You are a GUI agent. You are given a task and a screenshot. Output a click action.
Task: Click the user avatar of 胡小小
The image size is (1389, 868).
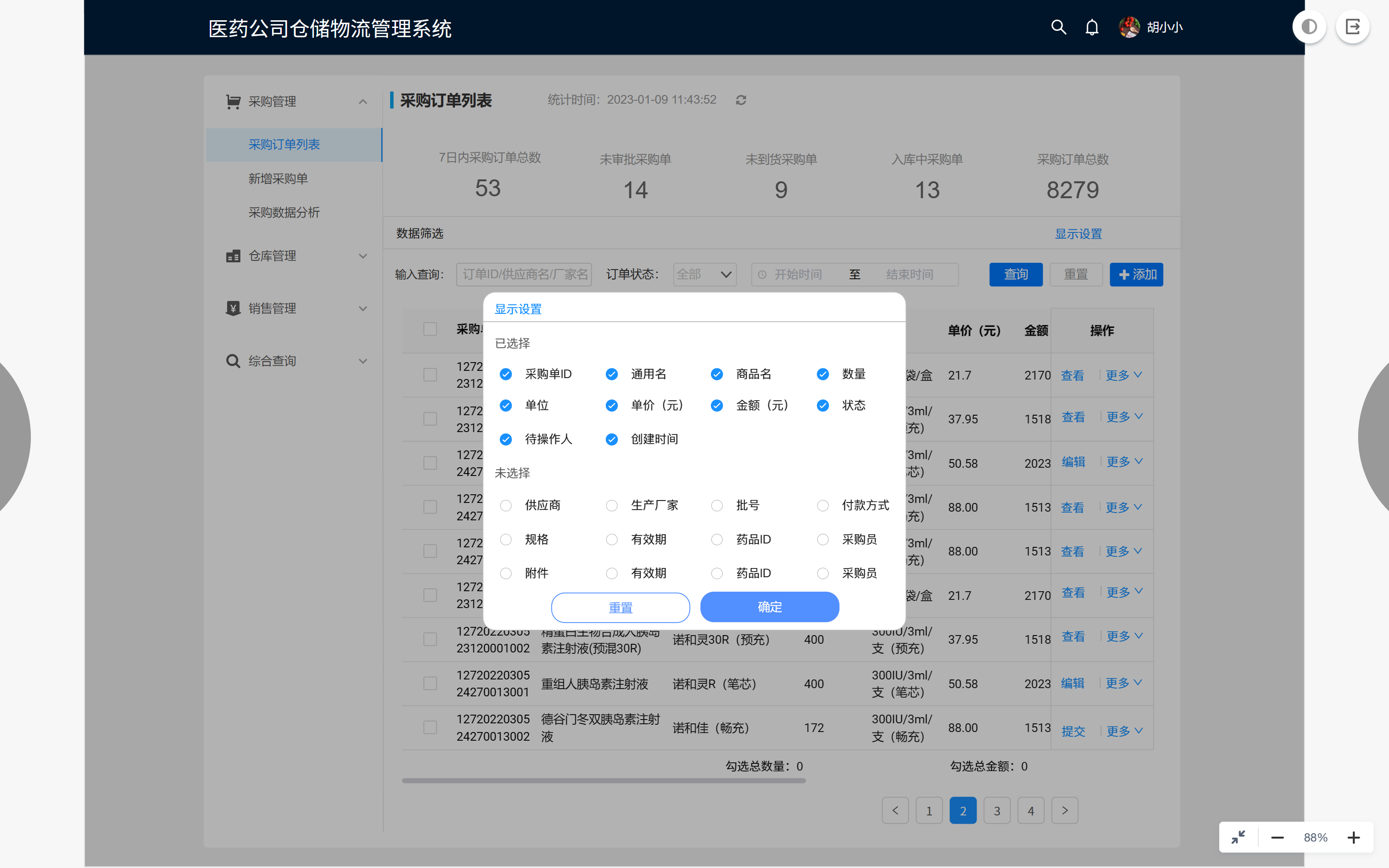pyautogui.click(x=1129, y=27)
